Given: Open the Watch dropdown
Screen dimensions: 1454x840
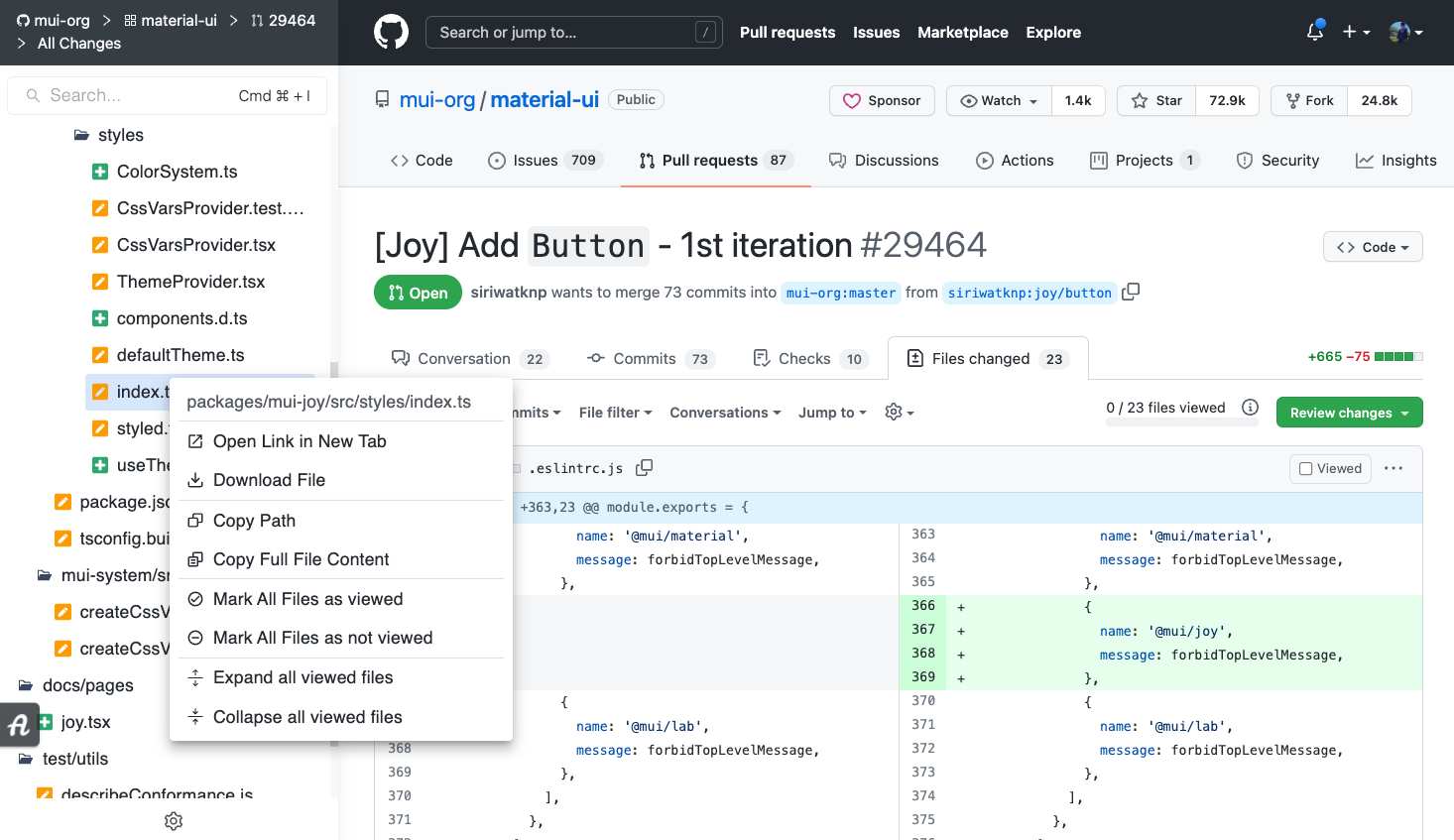Looking at the screenshot, I should tap(999, 100).
